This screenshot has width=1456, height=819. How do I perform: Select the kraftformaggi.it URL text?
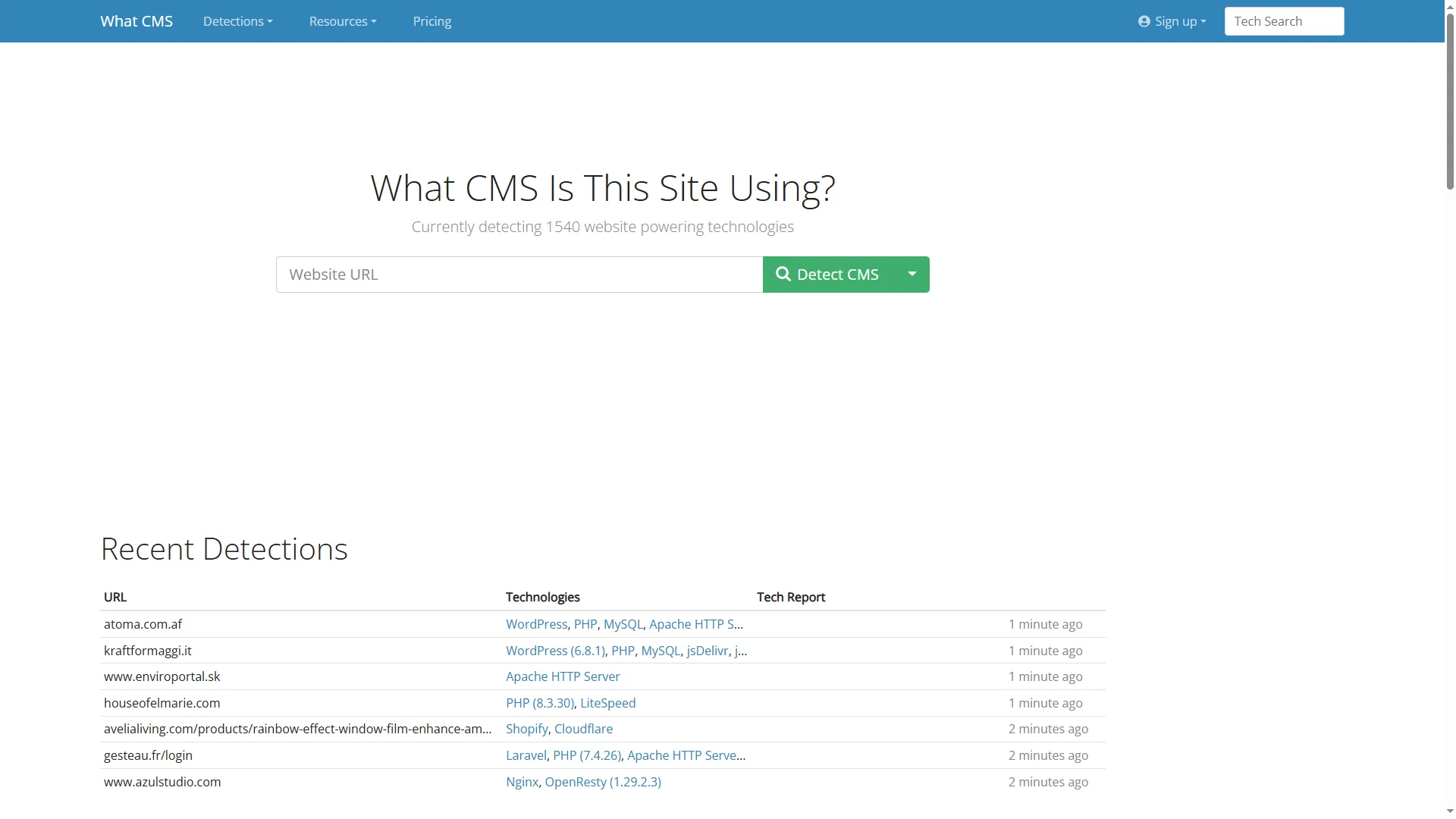(x=148, y=651)
